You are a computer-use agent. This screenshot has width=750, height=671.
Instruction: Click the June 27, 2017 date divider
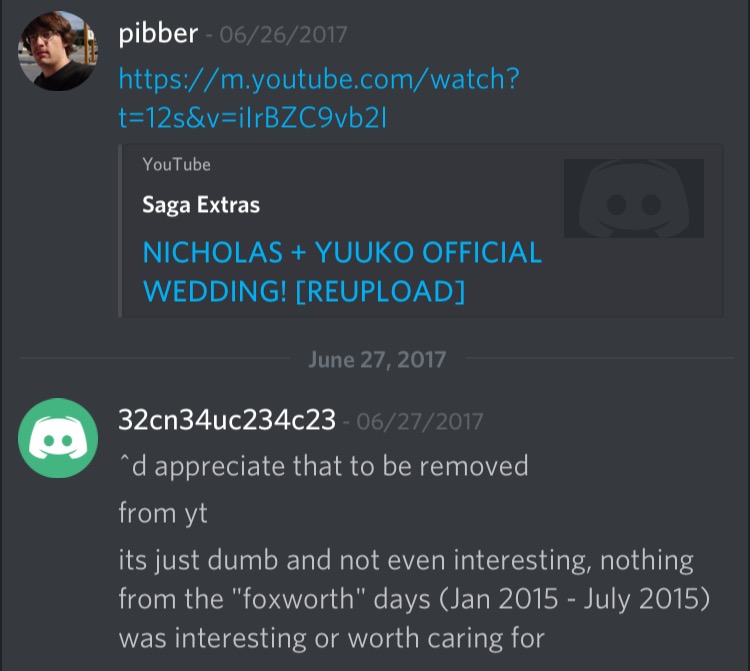377,359
